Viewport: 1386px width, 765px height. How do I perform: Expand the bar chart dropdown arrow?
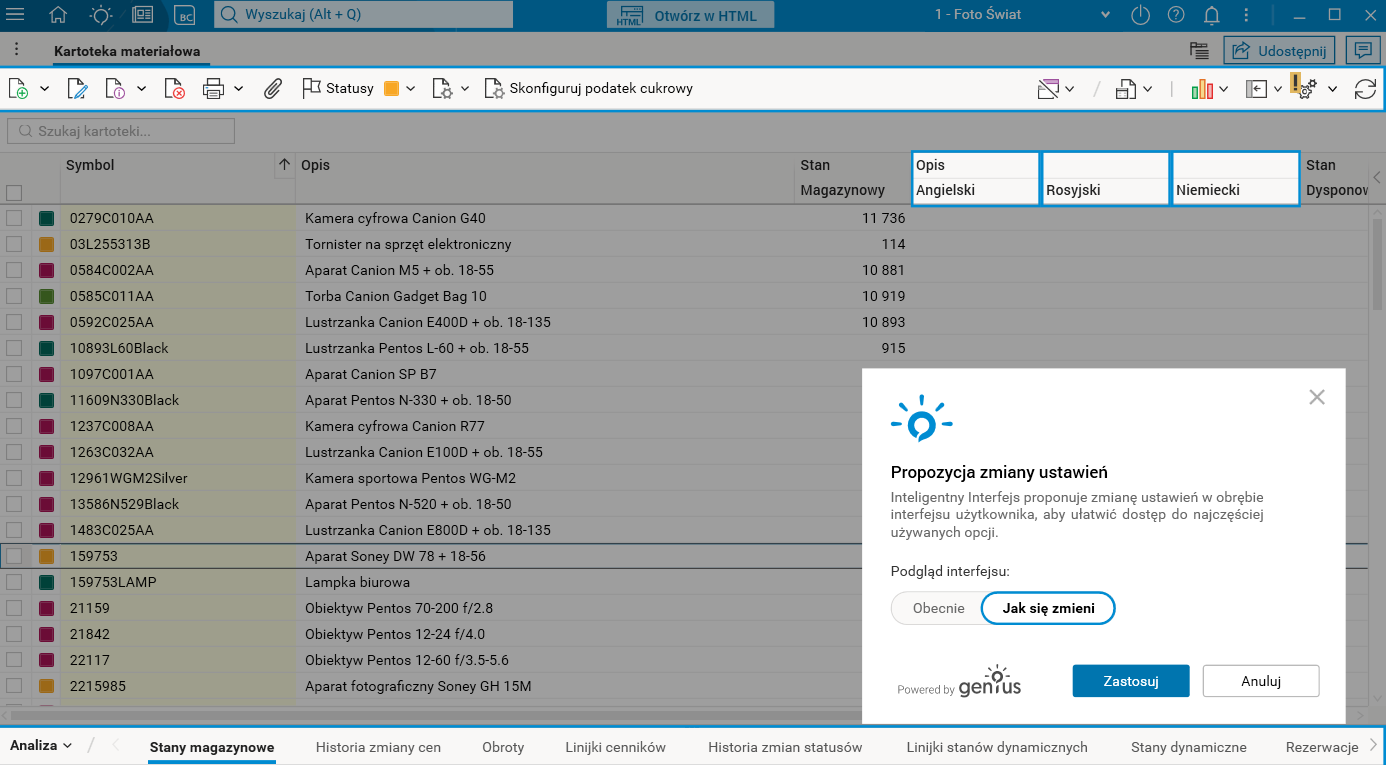1223,89
